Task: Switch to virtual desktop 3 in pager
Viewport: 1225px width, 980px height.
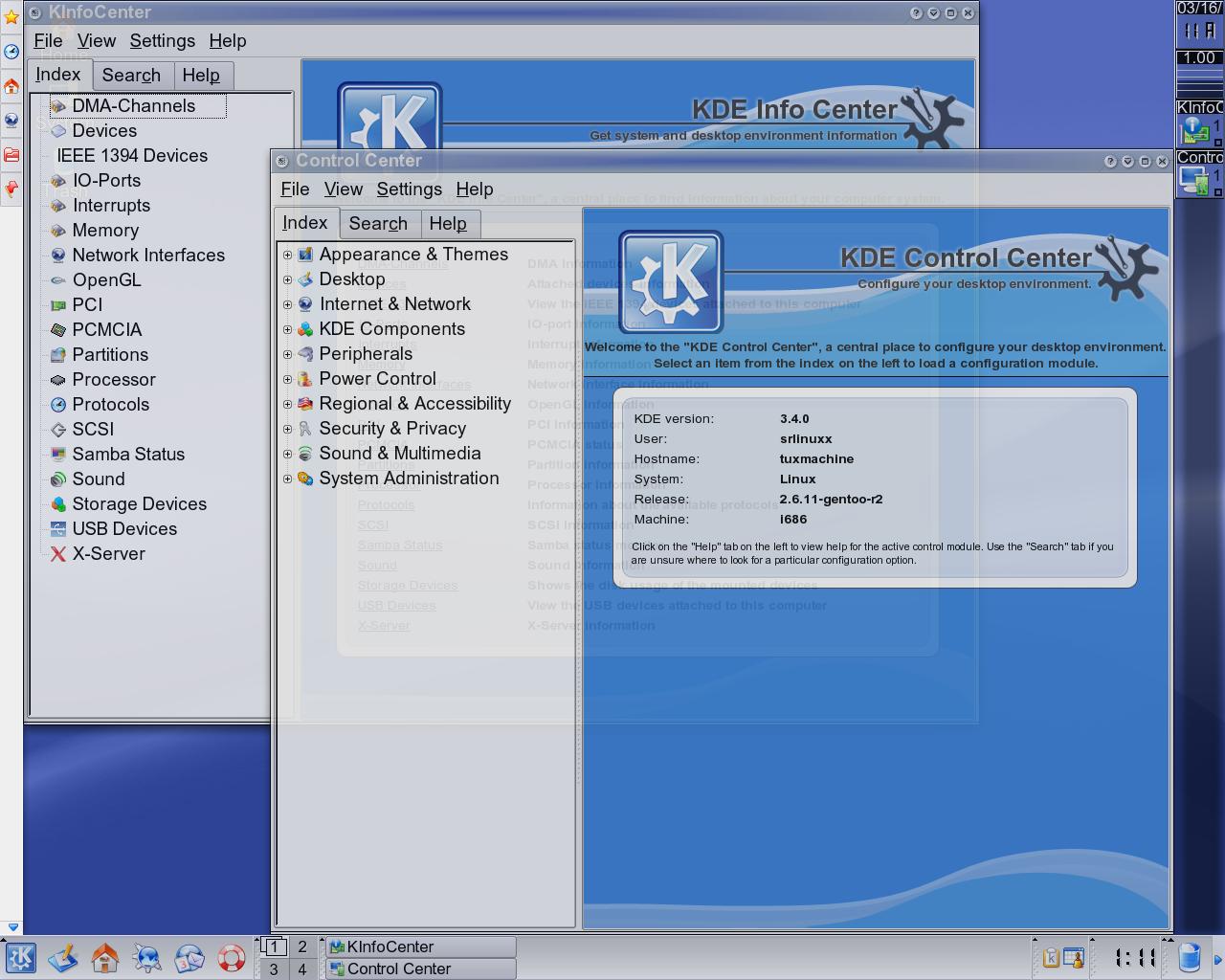Action: (274, 969)
